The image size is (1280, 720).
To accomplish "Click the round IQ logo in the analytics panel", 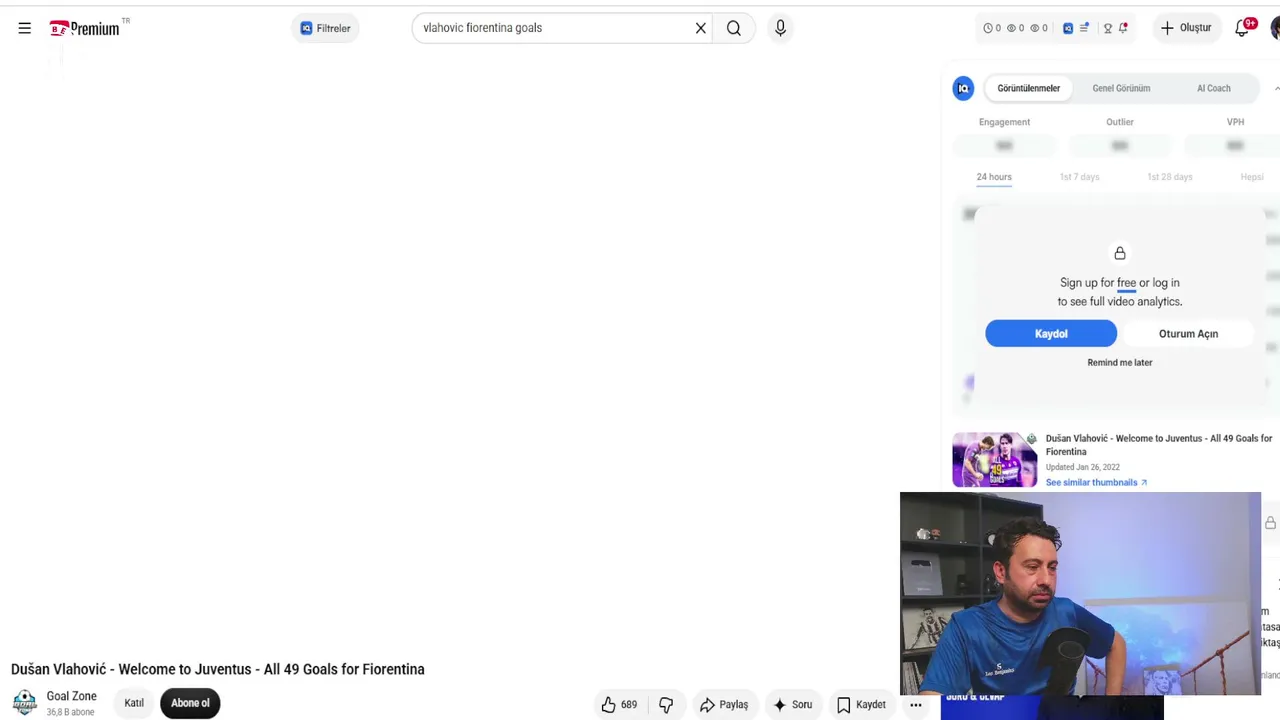I will tap(963, 88).
